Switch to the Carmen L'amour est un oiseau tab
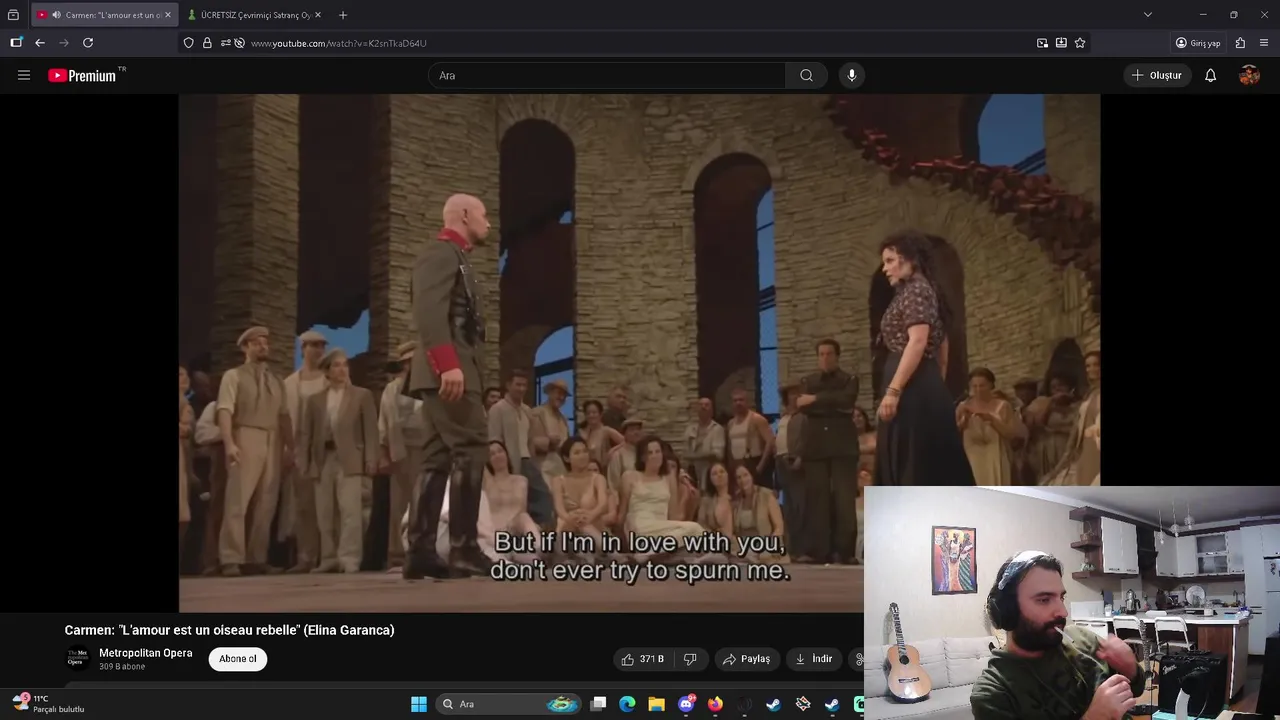This screenshot has height=720, width=1280. [105, 15]
